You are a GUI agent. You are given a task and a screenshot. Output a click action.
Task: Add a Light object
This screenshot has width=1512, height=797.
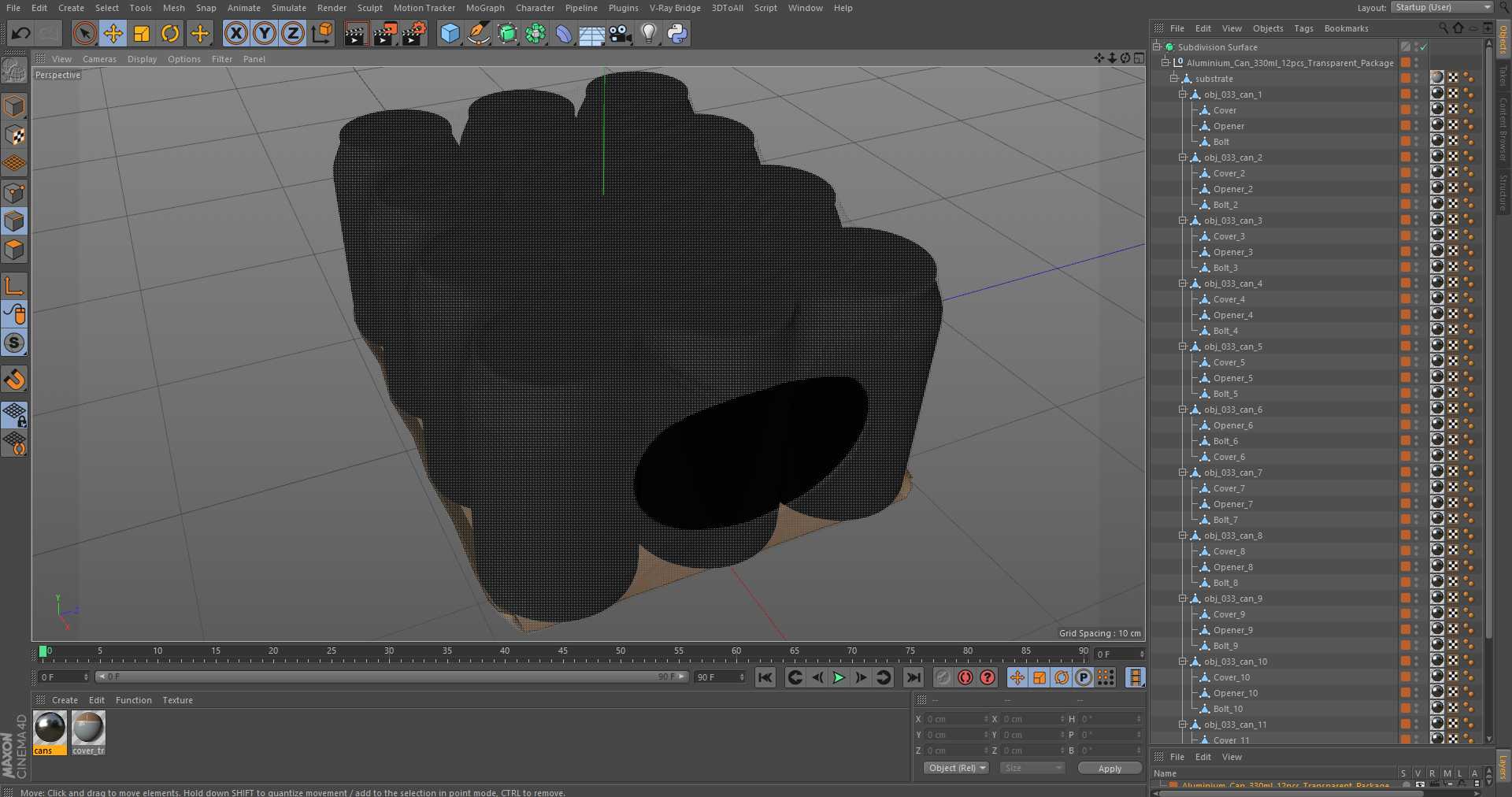pos(649,33)
